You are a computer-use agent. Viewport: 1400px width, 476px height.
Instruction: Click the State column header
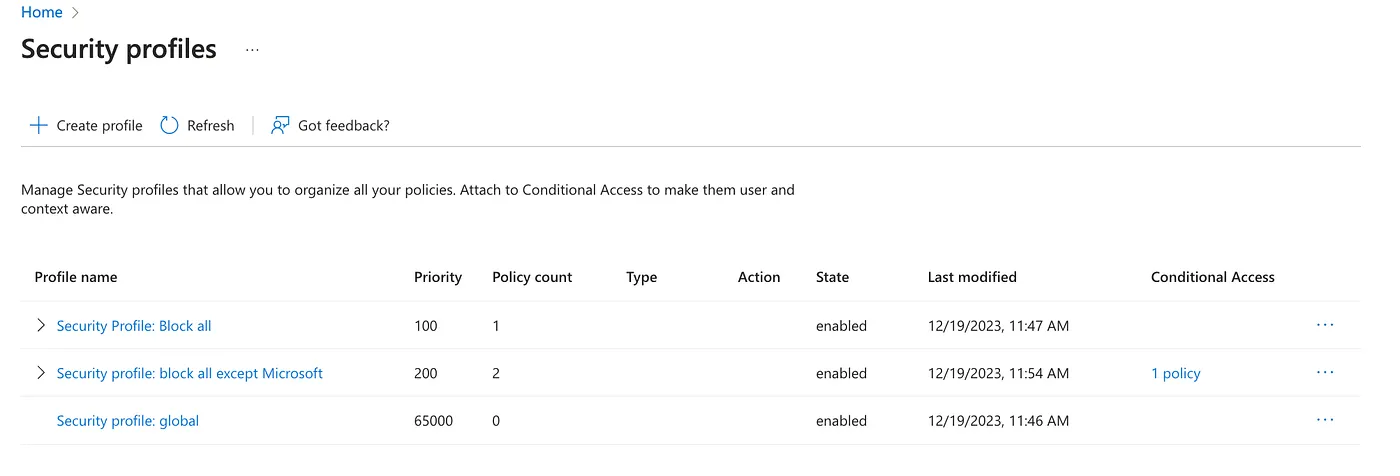pyautogui.click(x=832, y=277)
